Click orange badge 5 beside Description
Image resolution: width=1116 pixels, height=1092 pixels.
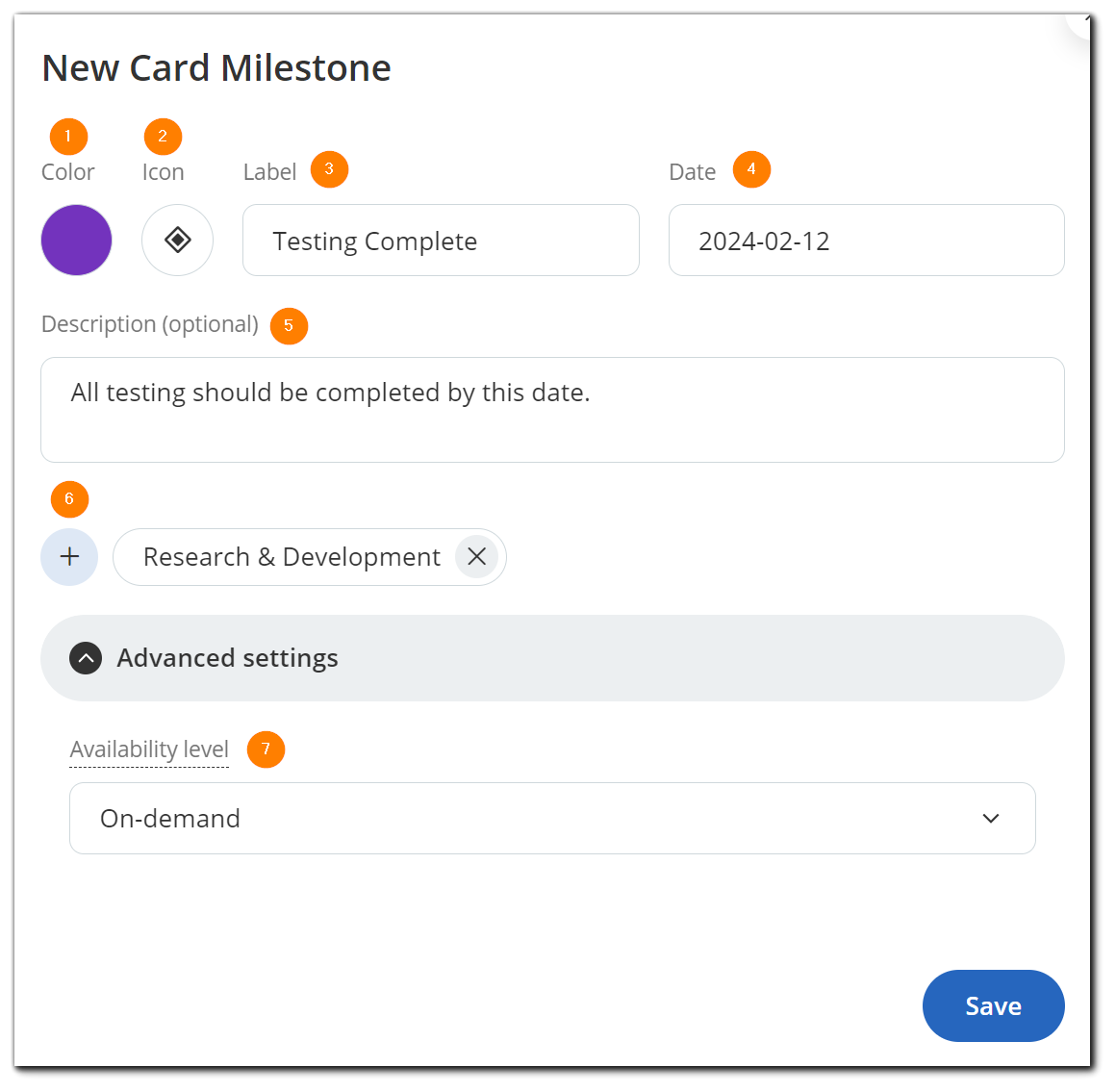pos(289,326)
